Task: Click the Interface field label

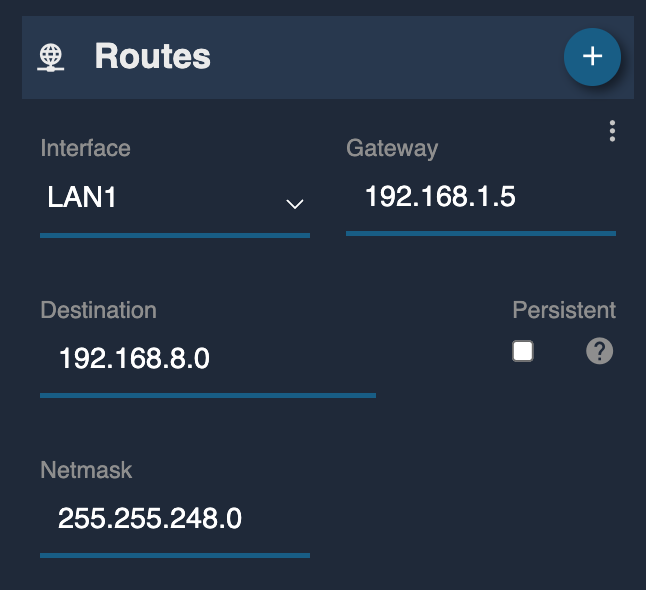Action: point(85,148)
